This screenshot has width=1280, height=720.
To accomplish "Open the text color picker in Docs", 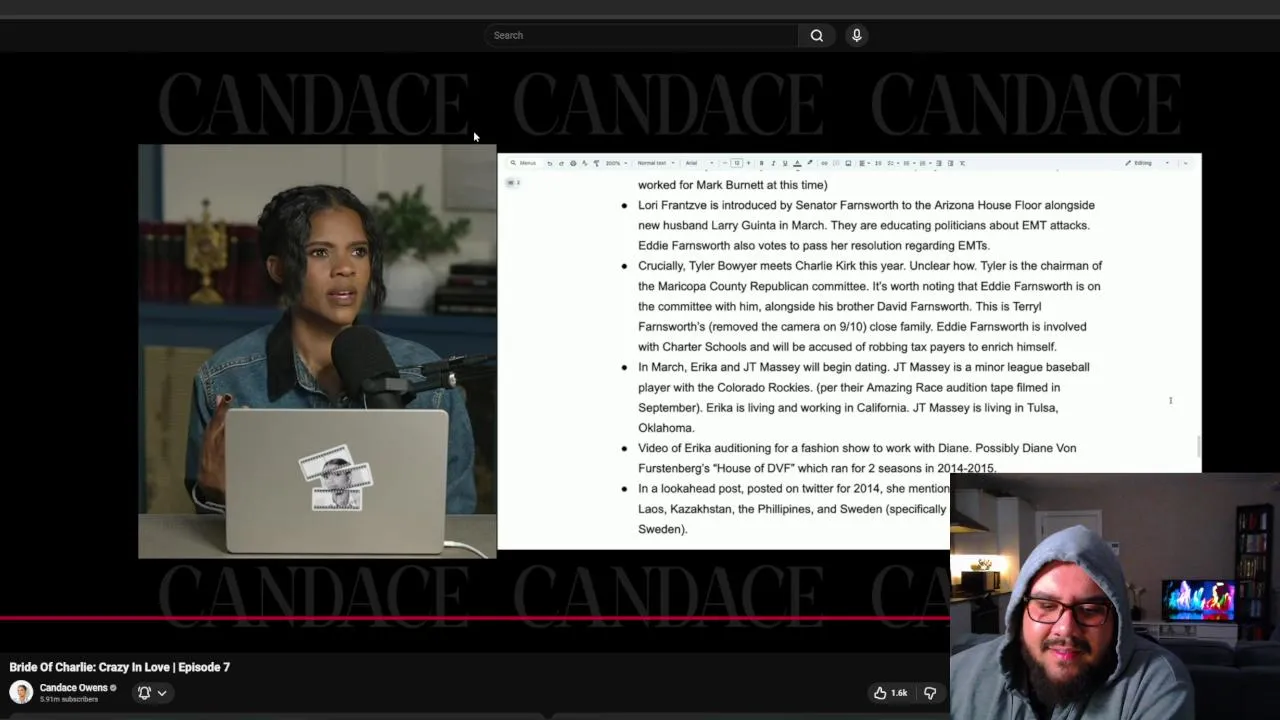I will pyautogui.click(x=797, y=163).
